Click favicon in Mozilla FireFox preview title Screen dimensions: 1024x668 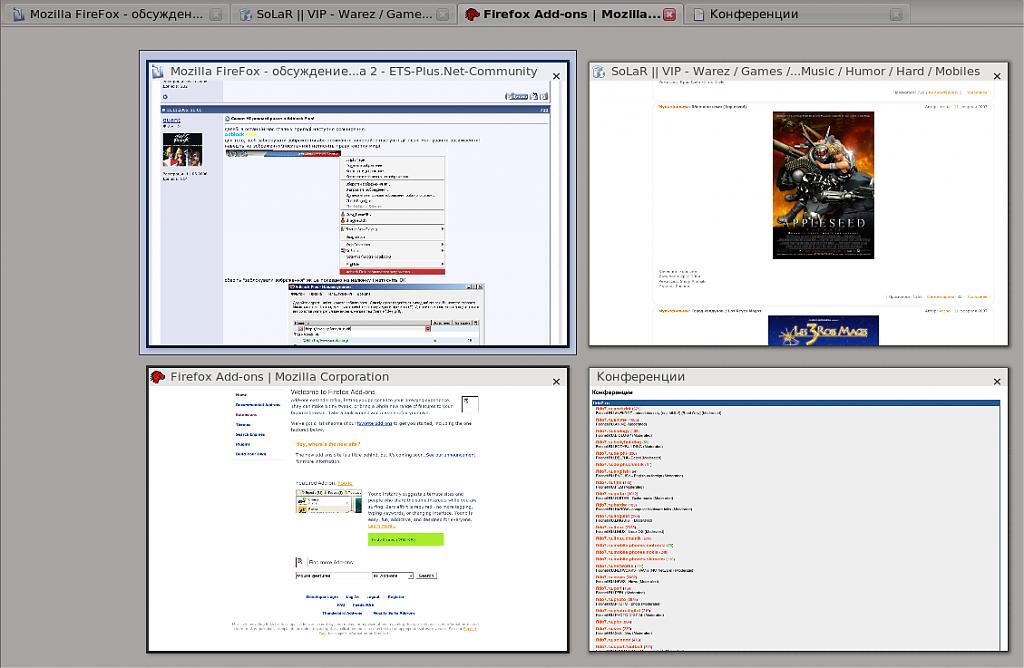point(157,72)
